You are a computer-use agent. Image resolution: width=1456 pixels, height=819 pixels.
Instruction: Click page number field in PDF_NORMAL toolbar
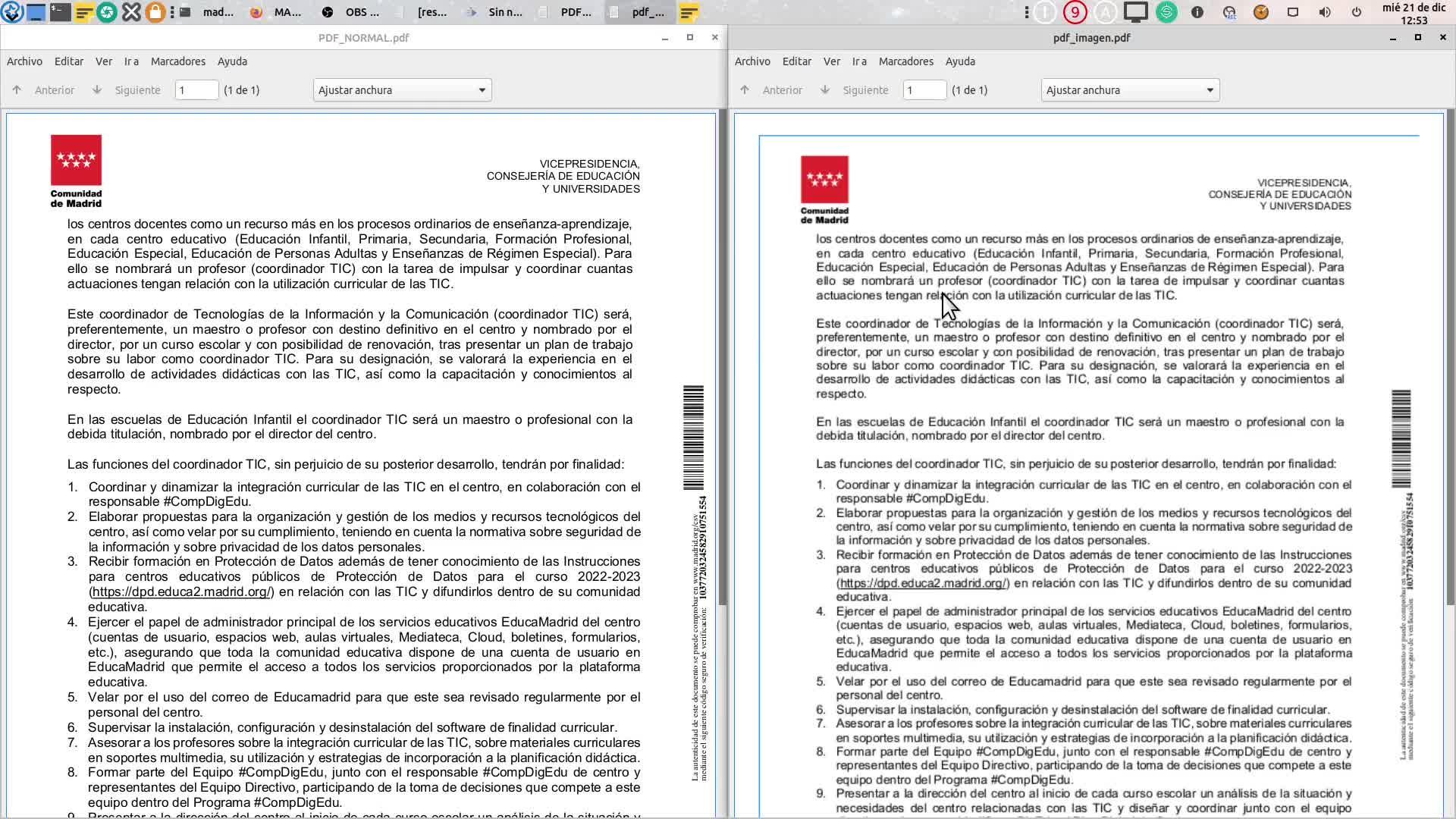point(196,90)
